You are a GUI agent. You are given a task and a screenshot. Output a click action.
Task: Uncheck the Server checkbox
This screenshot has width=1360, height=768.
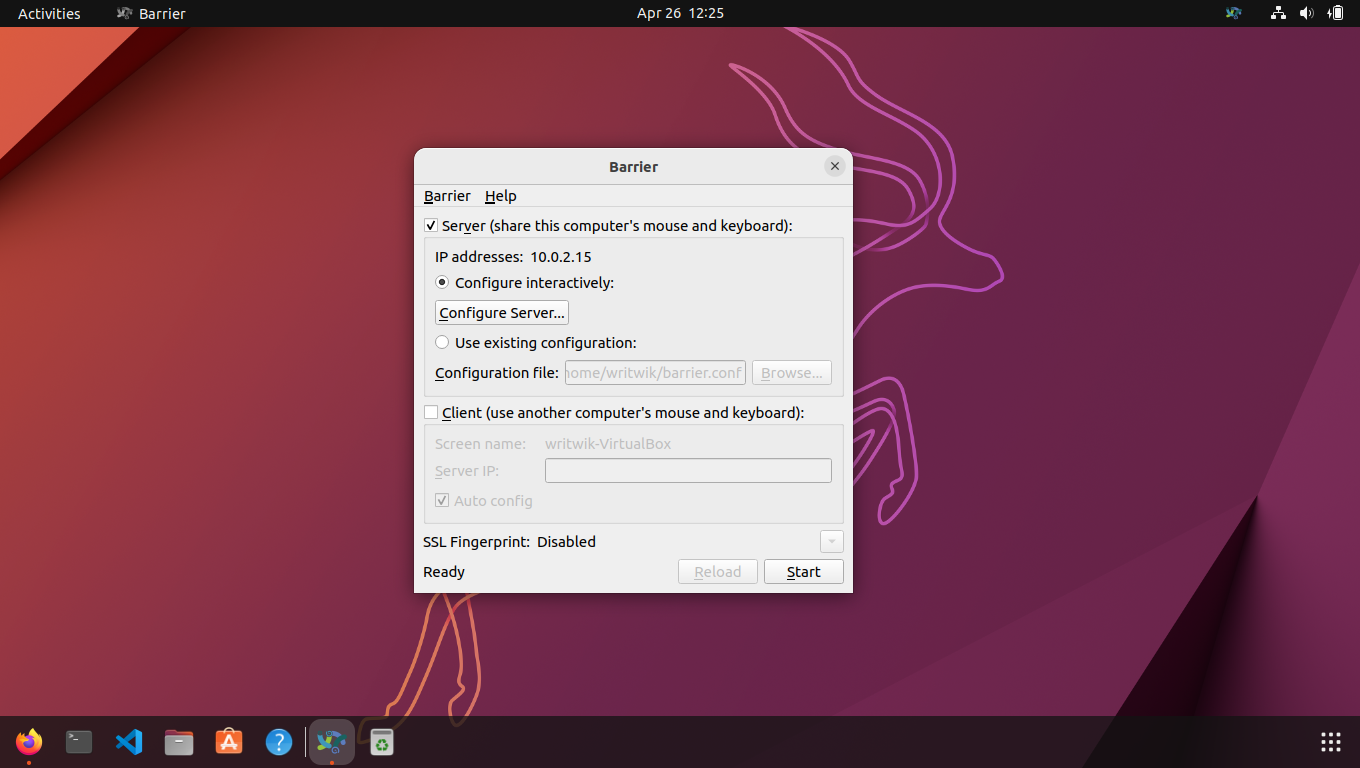431,226
